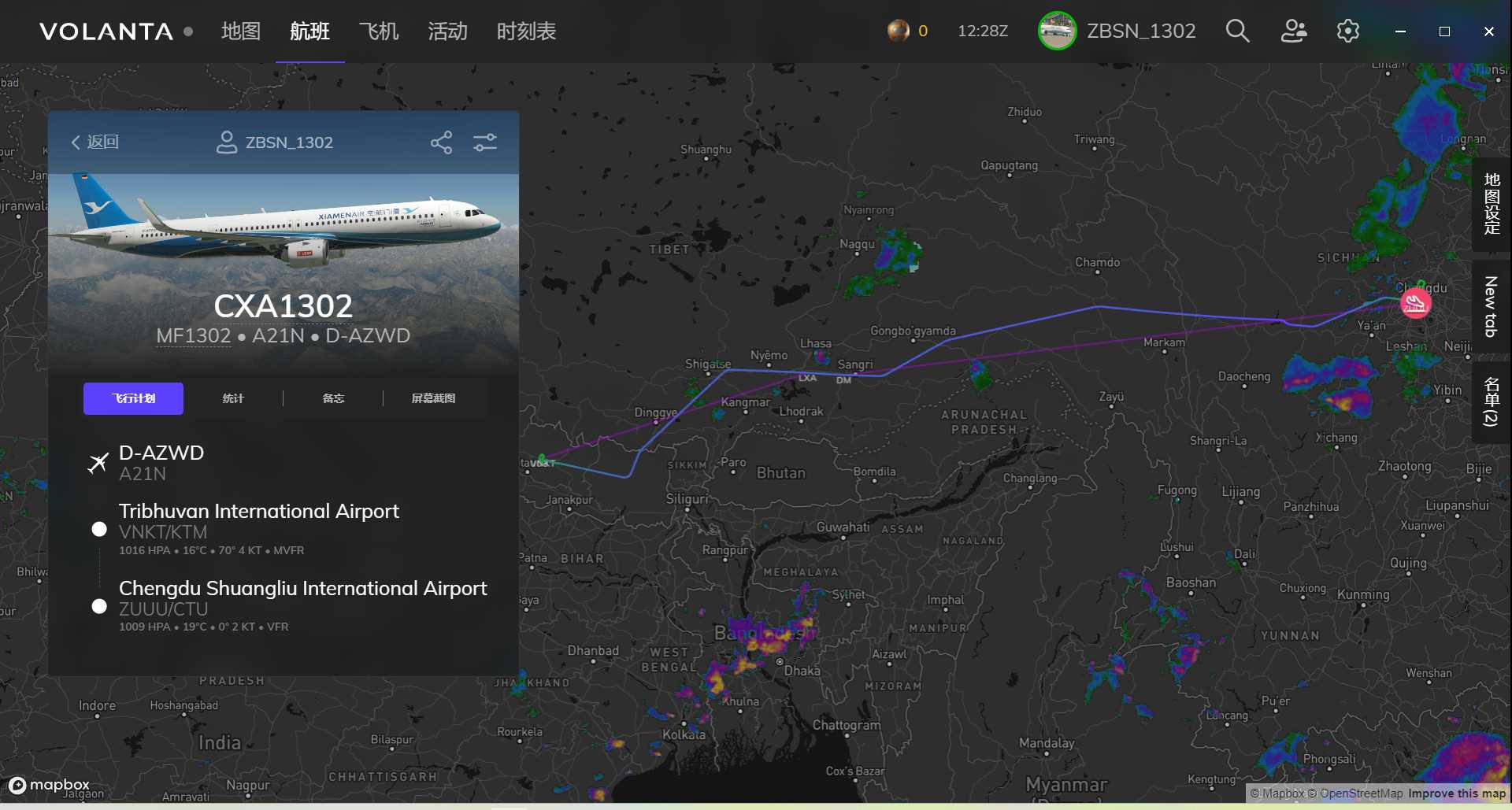The image size is (1512, 810).
Task: Click the ZBSN_1302 profile avatar
Action: coord(1057,31)
